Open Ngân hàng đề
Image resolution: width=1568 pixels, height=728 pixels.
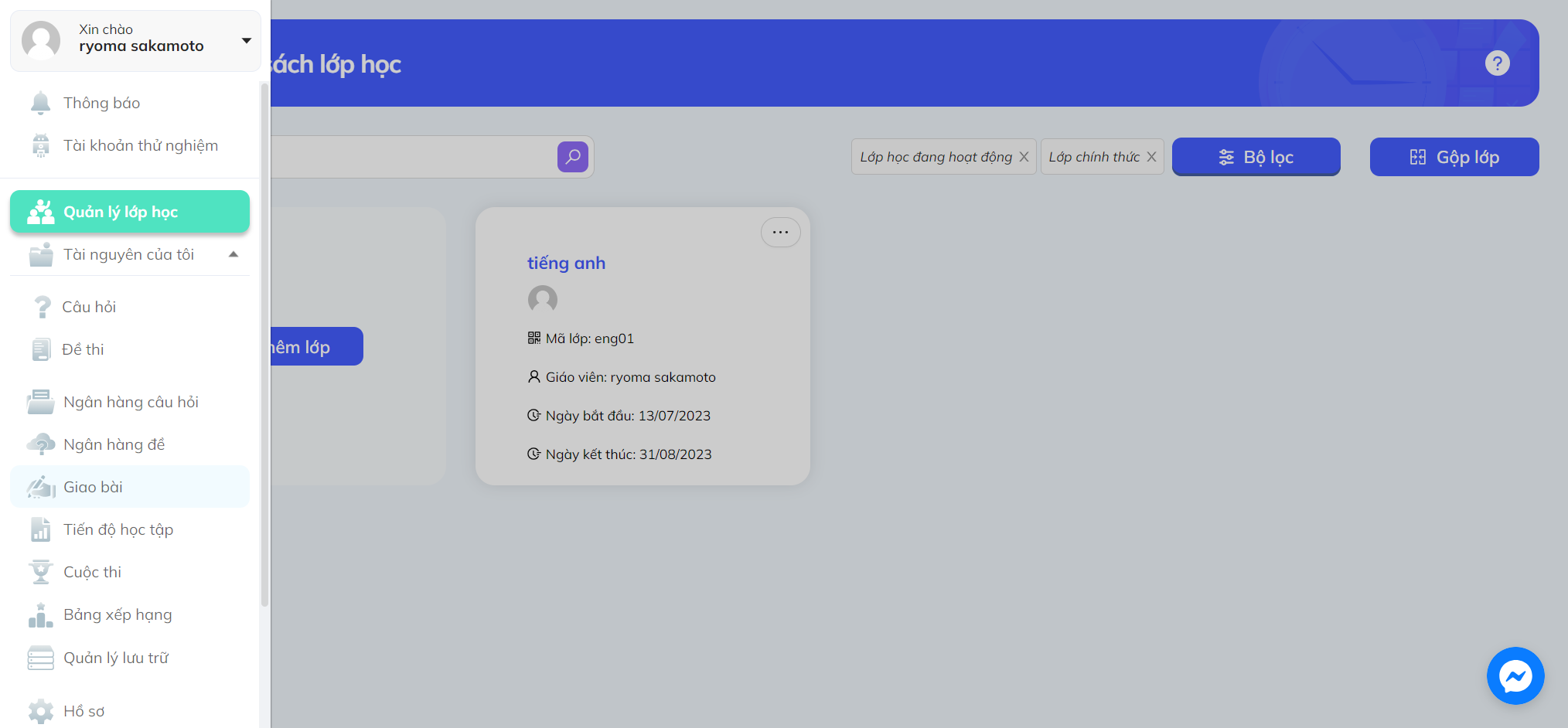tap(130, 444)
